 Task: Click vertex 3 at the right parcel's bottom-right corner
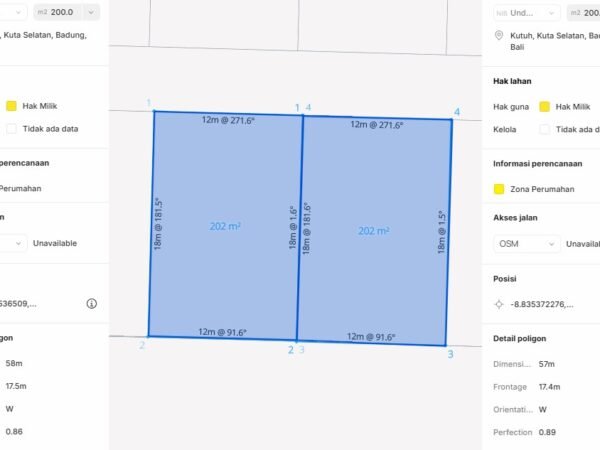tap(445, 346)
